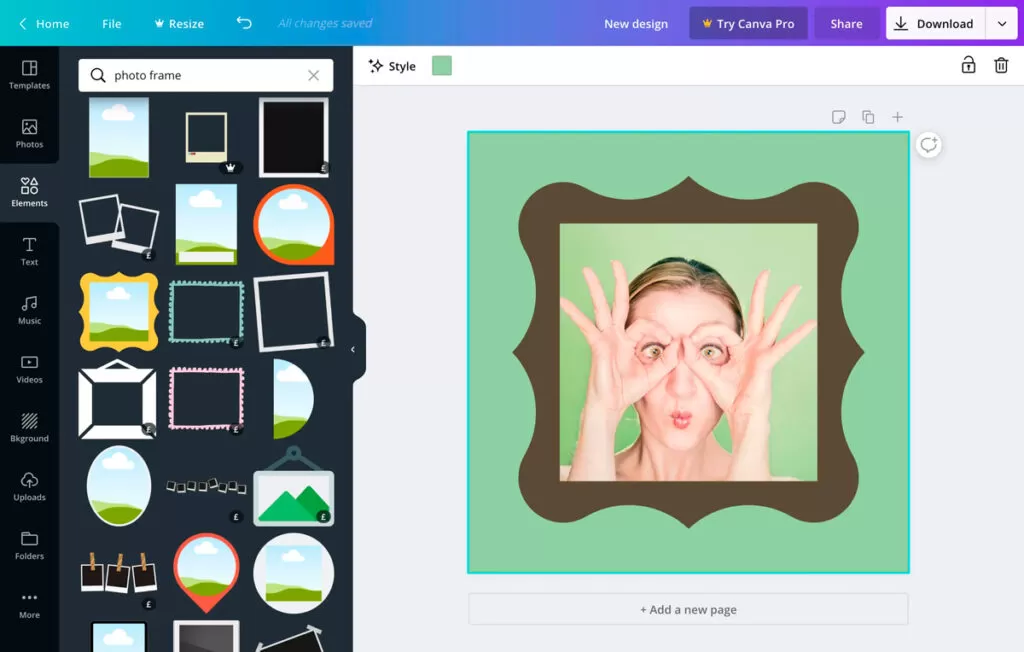Click Add a new page button

tap(688, 609)
